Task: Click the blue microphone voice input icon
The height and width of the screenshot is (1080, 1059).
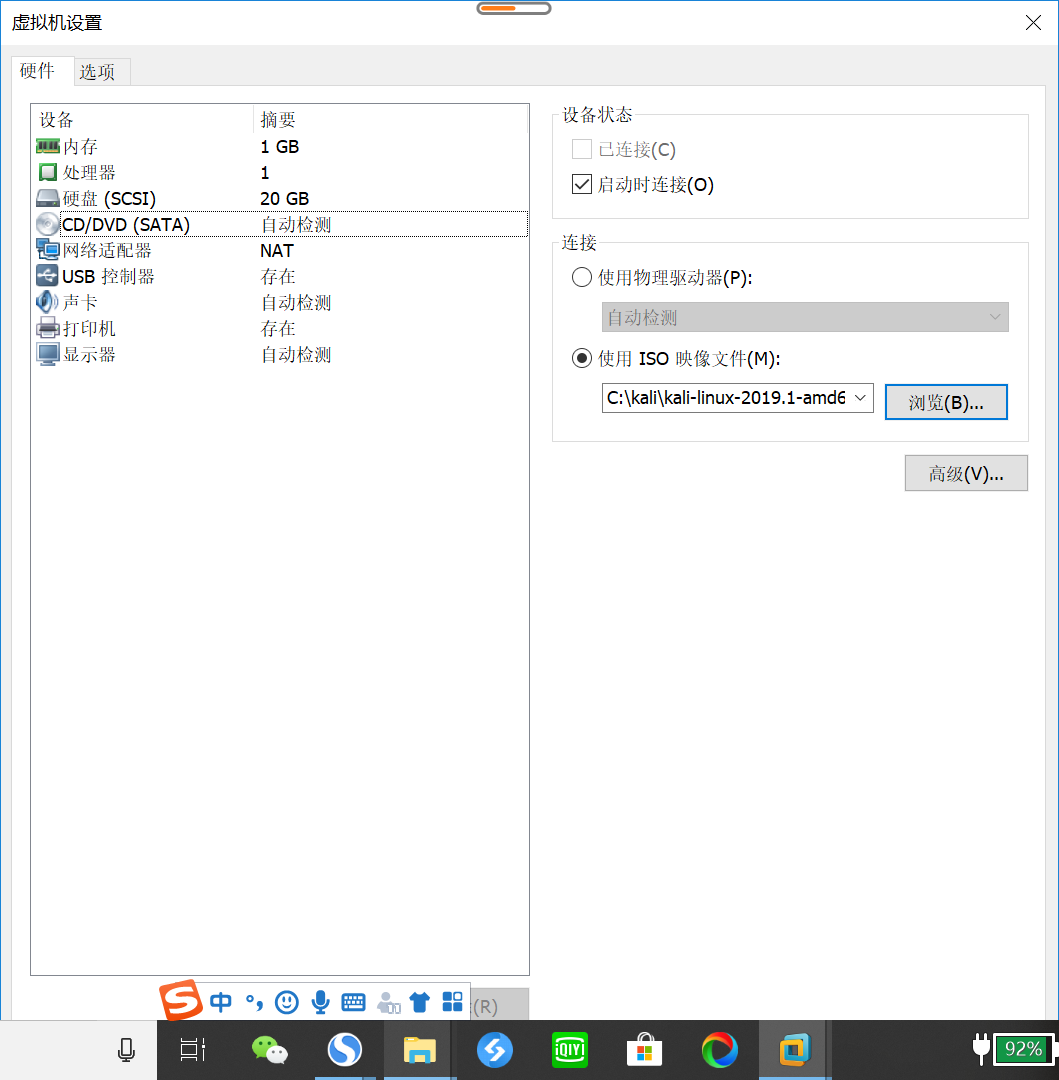Action: pos(320,1002)
